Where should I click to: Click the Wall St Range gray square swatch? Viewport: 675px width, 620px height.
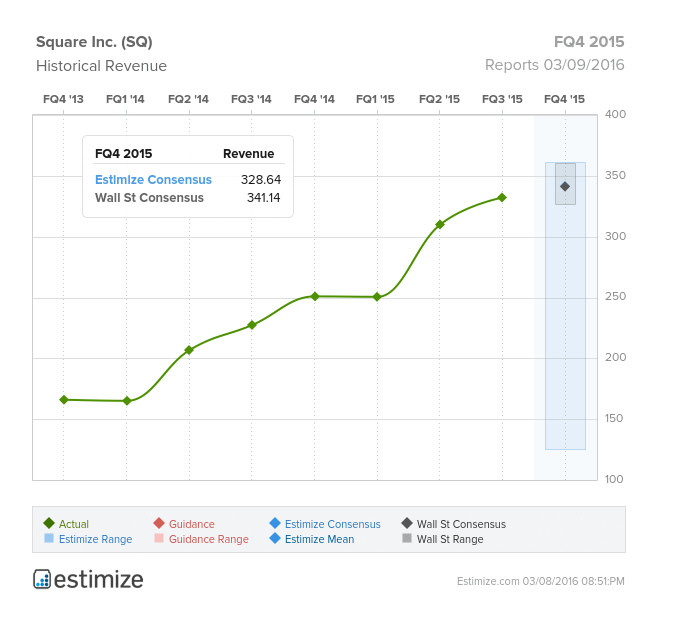[407, 538]
